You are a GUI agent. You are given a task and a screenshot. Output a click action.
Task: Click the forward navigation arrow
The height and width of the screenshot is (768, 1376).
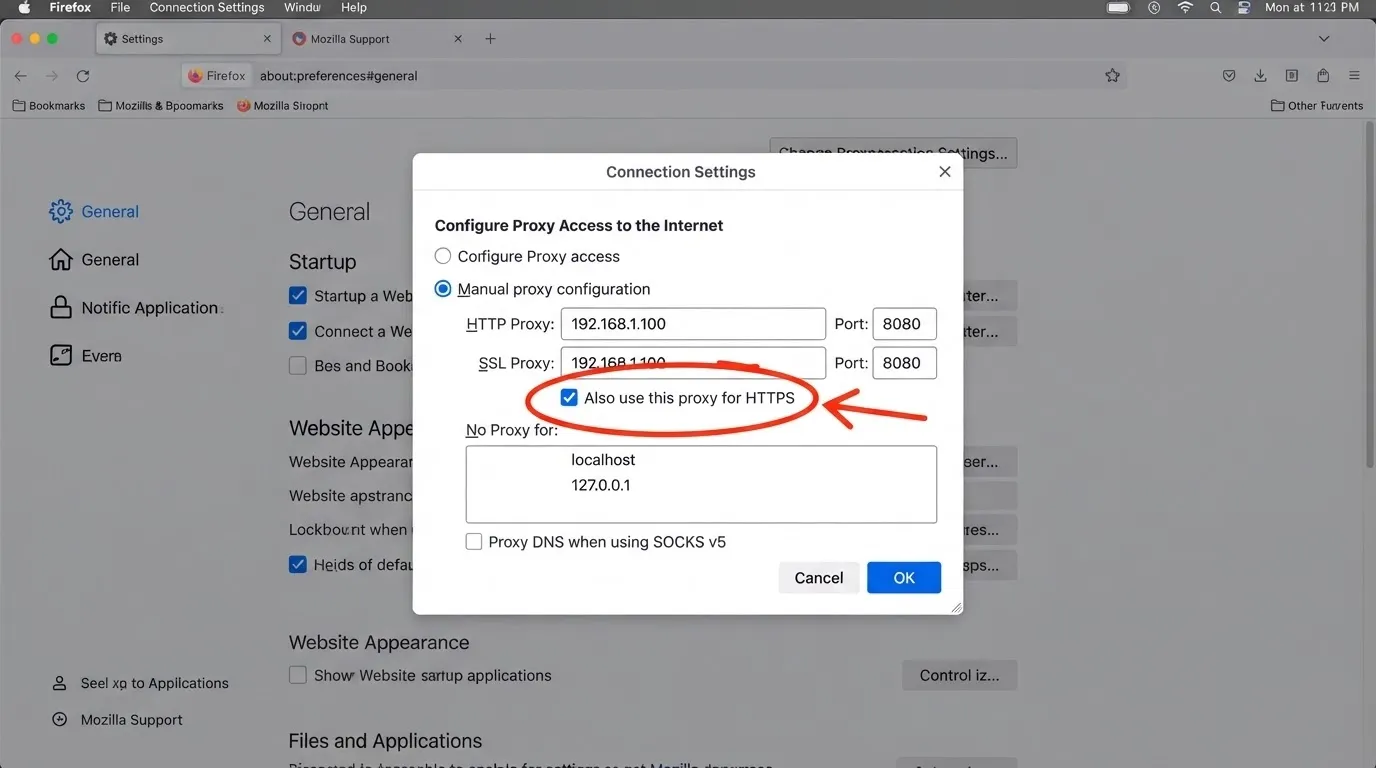pyautogui.click(x=51, y=76)
